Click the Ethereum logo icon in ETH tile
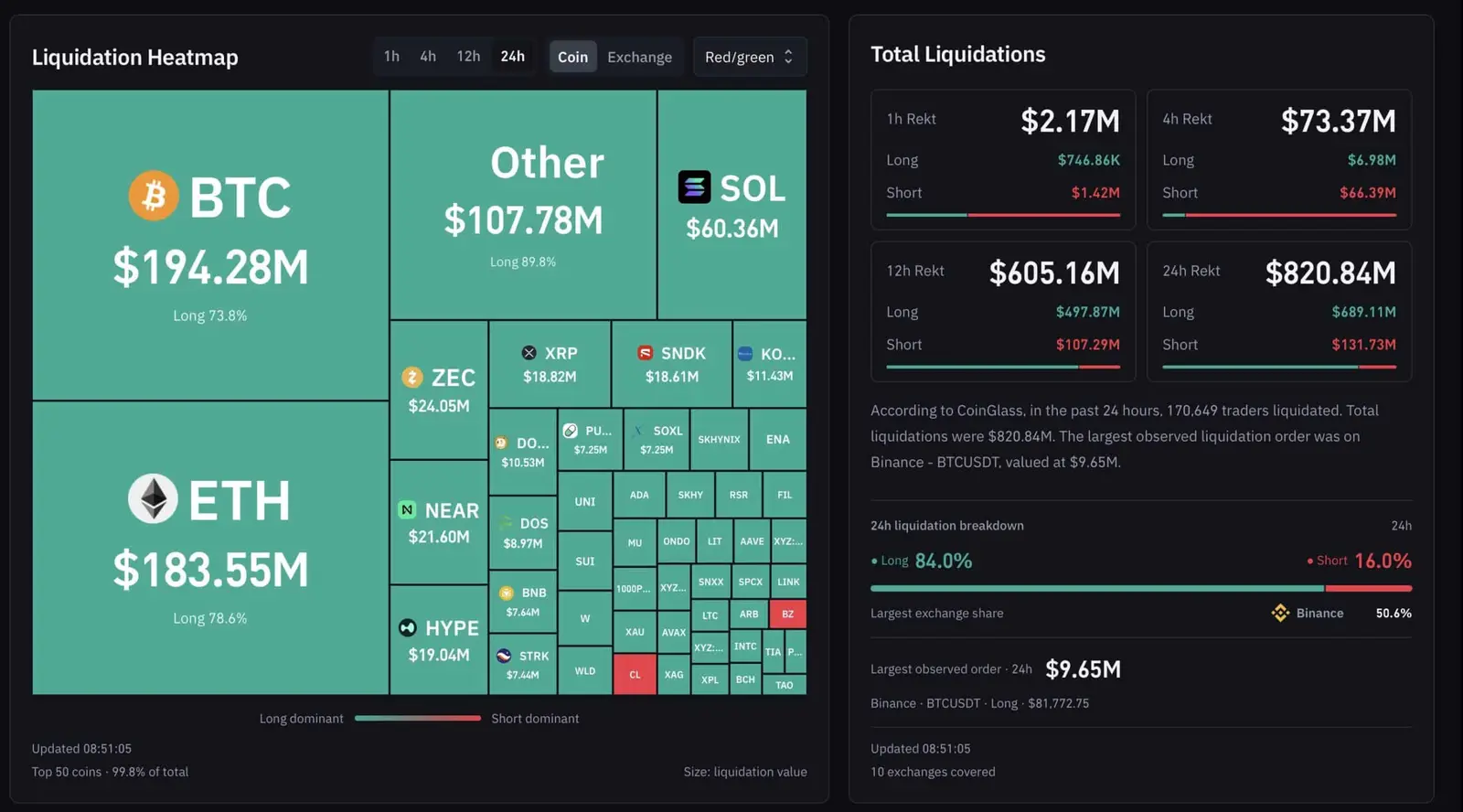The width and height of the screenshot is (1463, 812). click(x=153, y=498)
